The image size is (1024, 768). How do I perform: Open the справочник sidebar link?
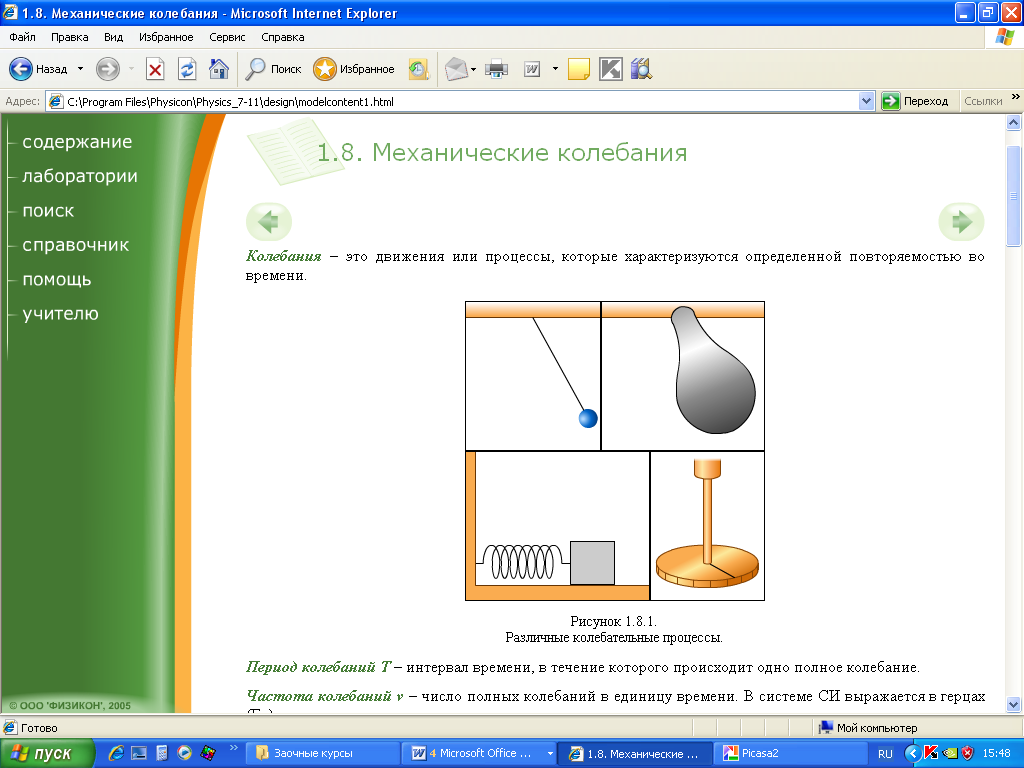(76, 245)
